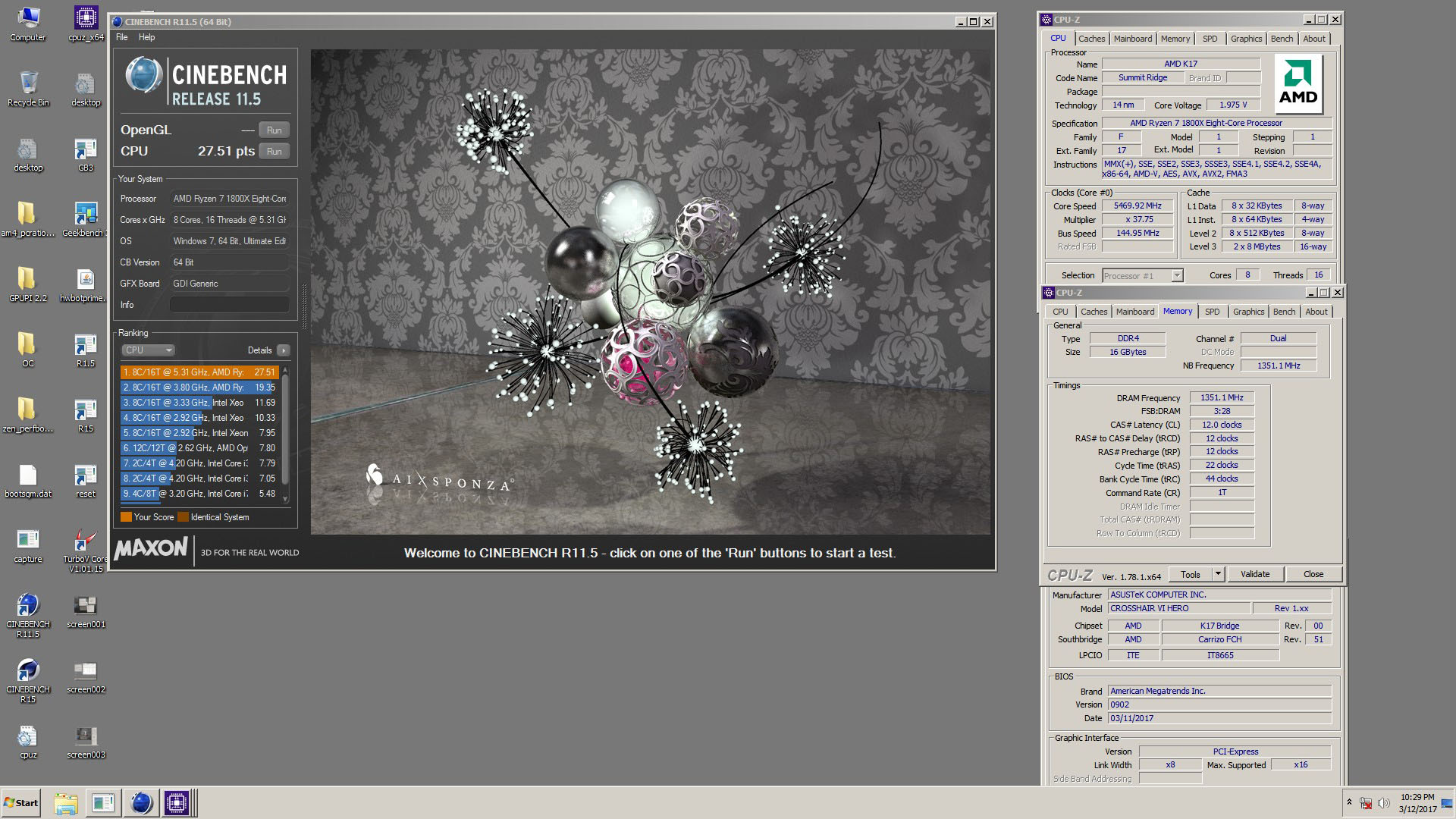Select the bootsqm.dat file icon
Screen dimensions: 1456x819
[x=28, y=480]
